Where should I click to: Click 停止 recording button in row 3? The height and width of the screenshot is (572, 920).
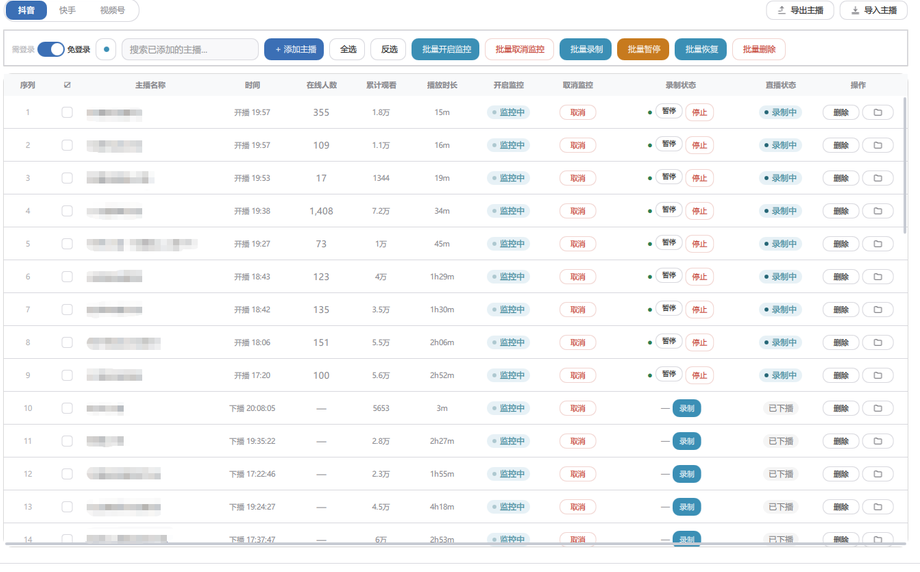click(699, 178)
